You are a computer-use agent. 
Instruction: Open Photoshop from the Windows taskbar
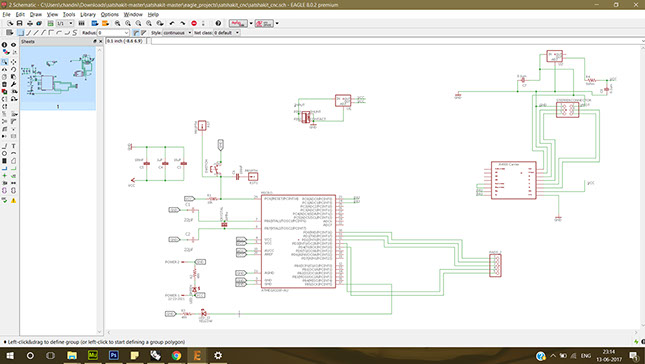(x=114, y=355)
